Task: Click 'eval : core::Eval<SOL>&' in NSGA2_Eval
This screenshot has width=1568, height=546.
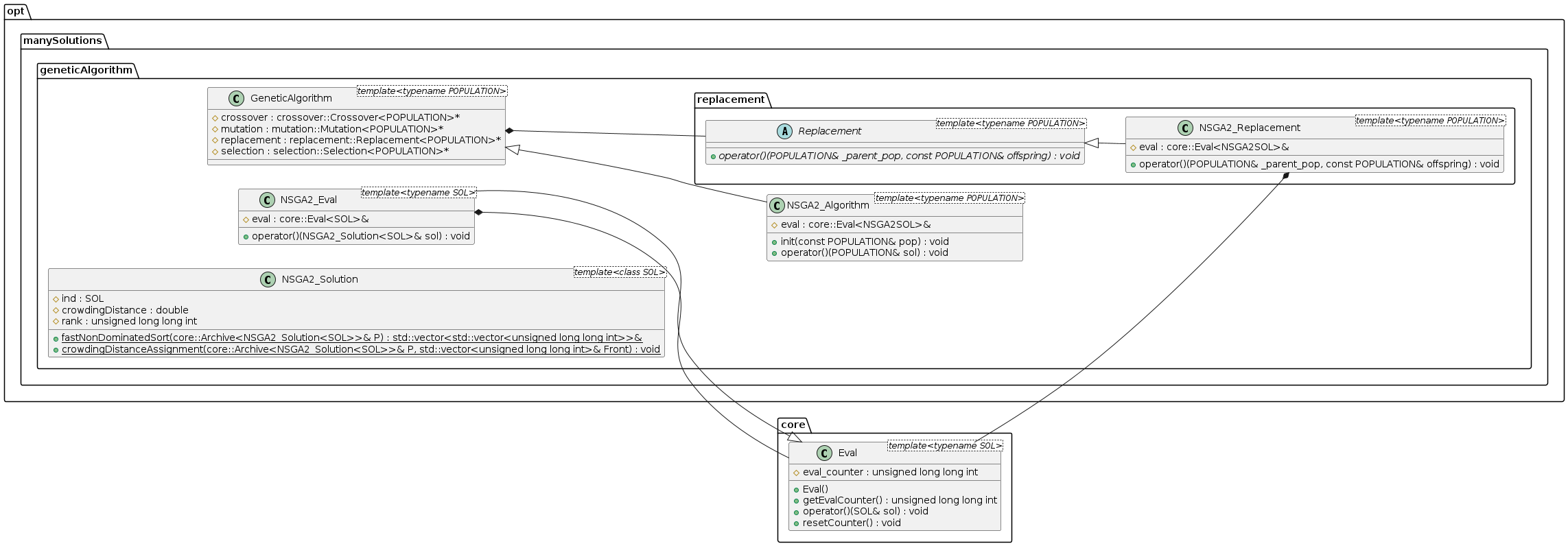Action: [x=310, y=219]
